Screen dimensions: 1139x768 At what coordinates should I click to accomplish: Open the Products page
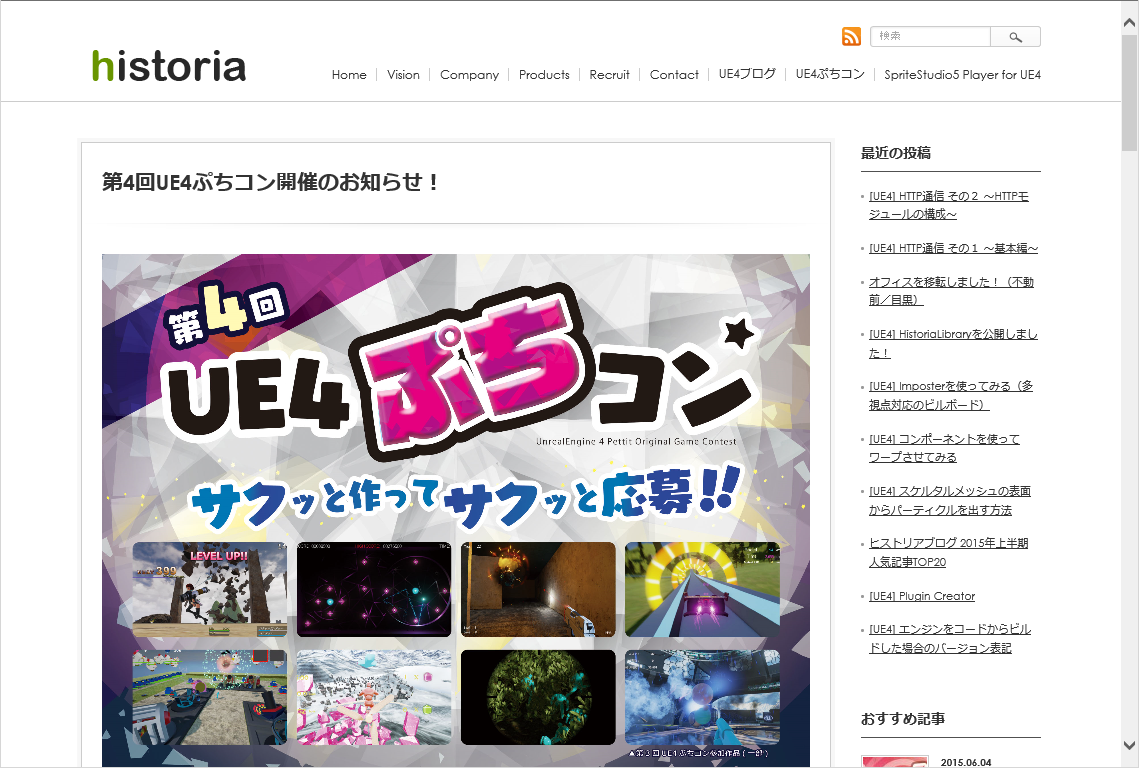pos(544,74)
